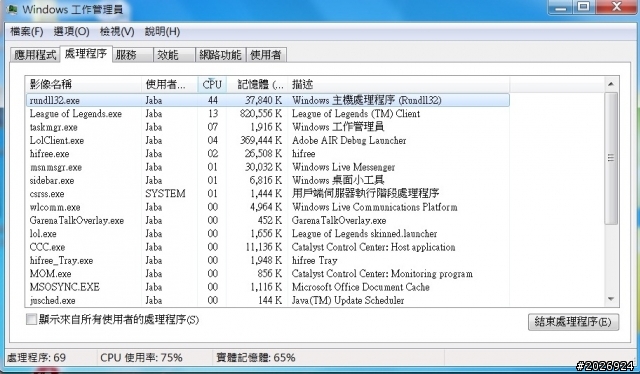
Task: Close the Task Manager window
Action: pos(616,7)
